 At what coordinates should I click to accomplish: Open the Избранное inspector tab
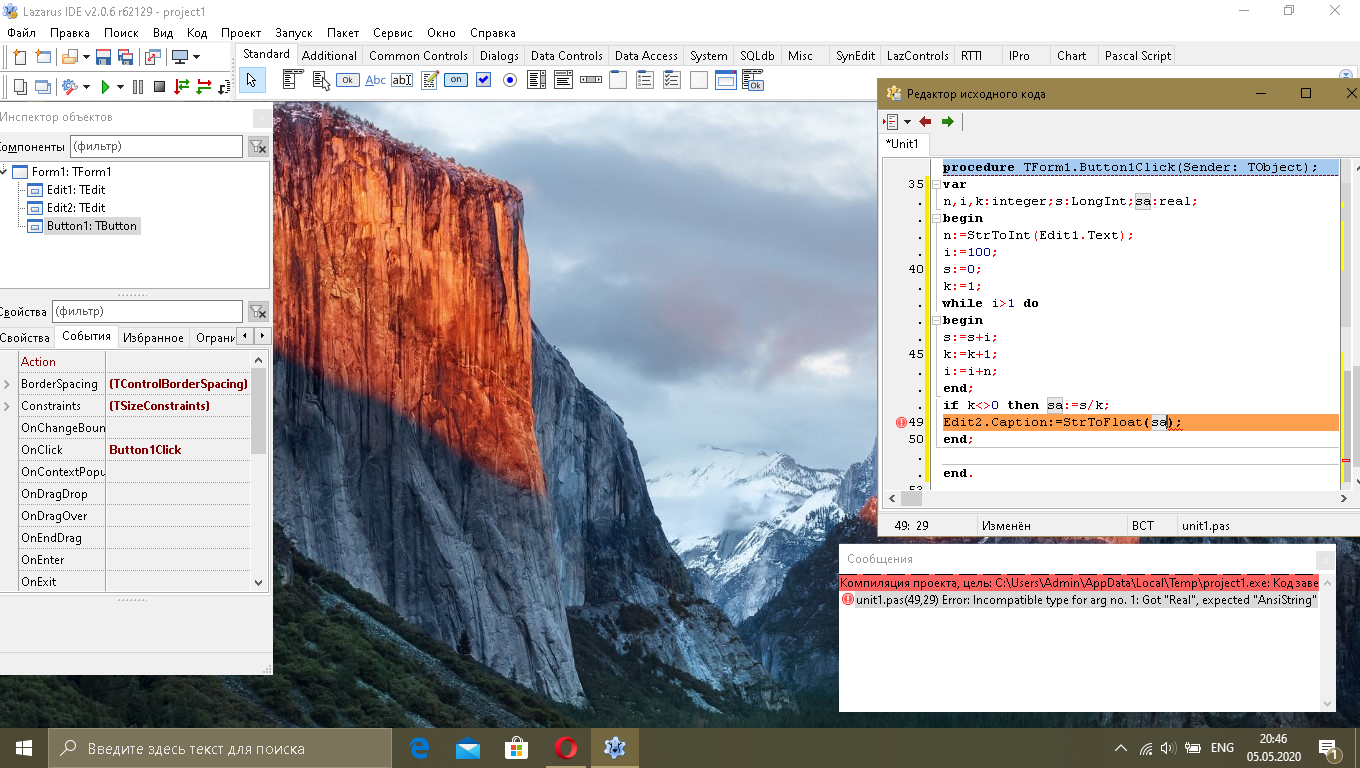click(153, 338)
